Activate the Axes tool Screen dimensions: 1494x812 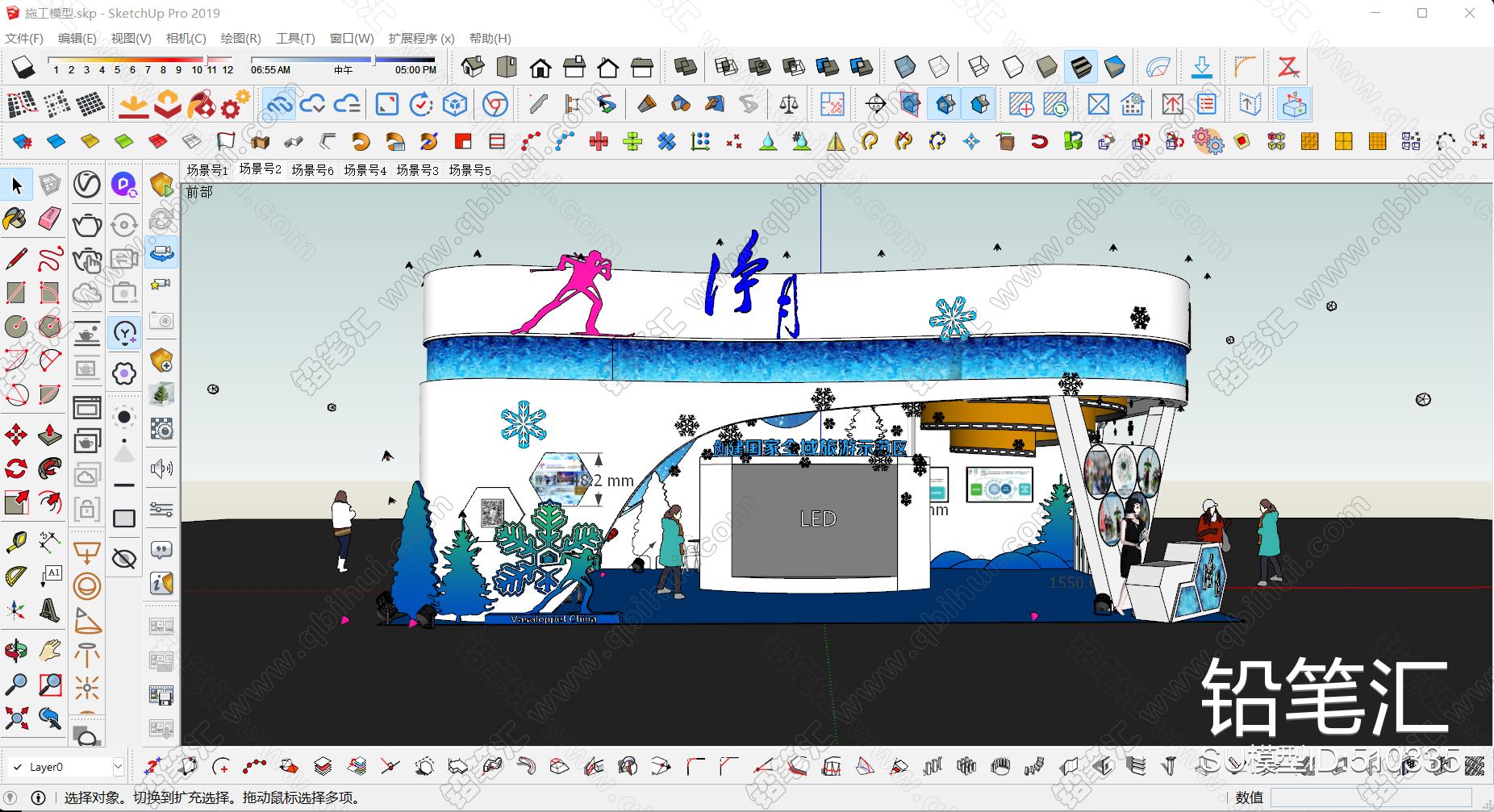click(16, 610)
